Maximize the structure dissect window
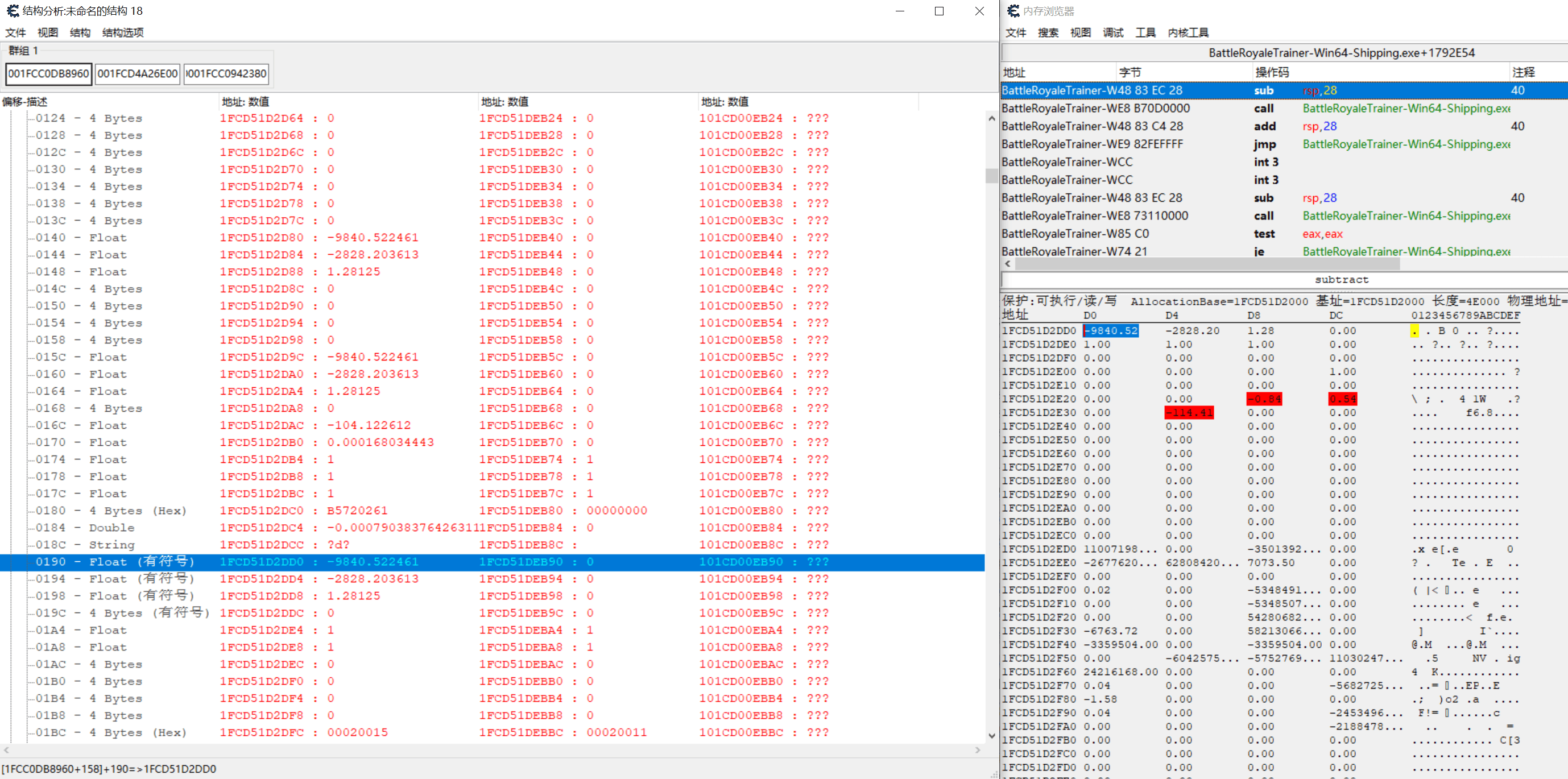The width and height of the screenshot is (1568, 779). click(939, 11)
